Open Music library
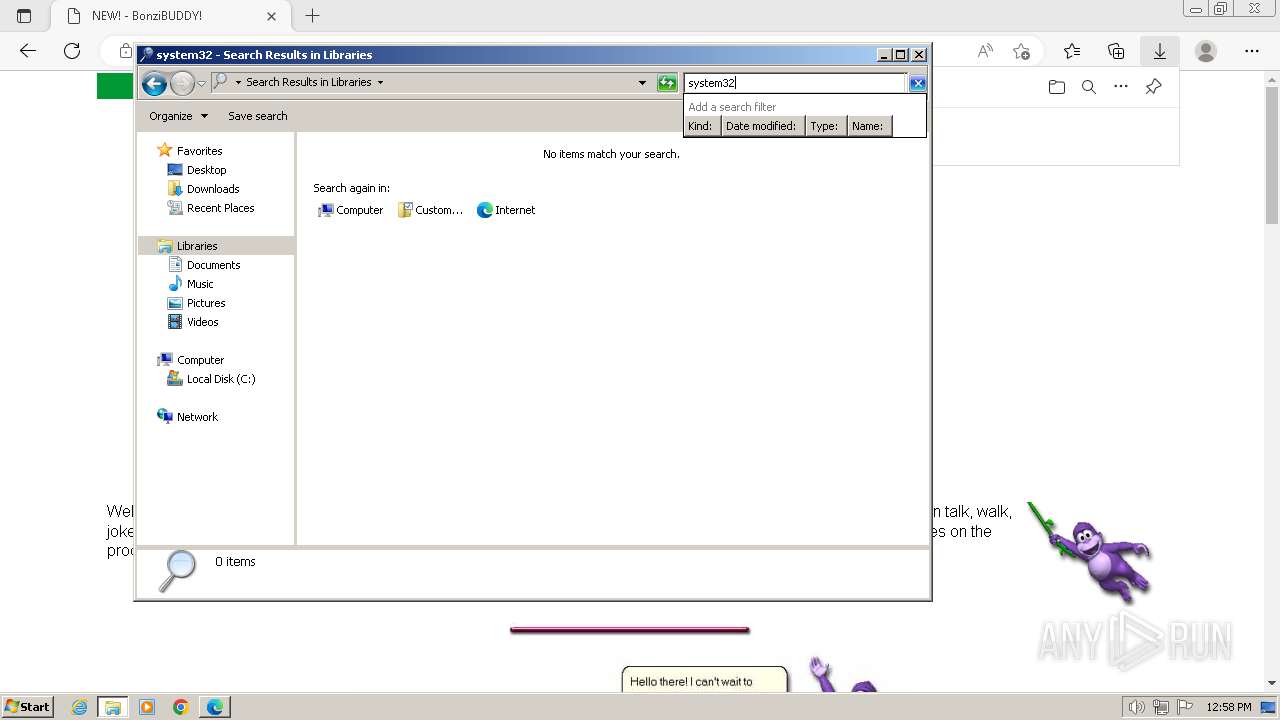Viewport: 1280px width, 720px height. tap(200, 284)
